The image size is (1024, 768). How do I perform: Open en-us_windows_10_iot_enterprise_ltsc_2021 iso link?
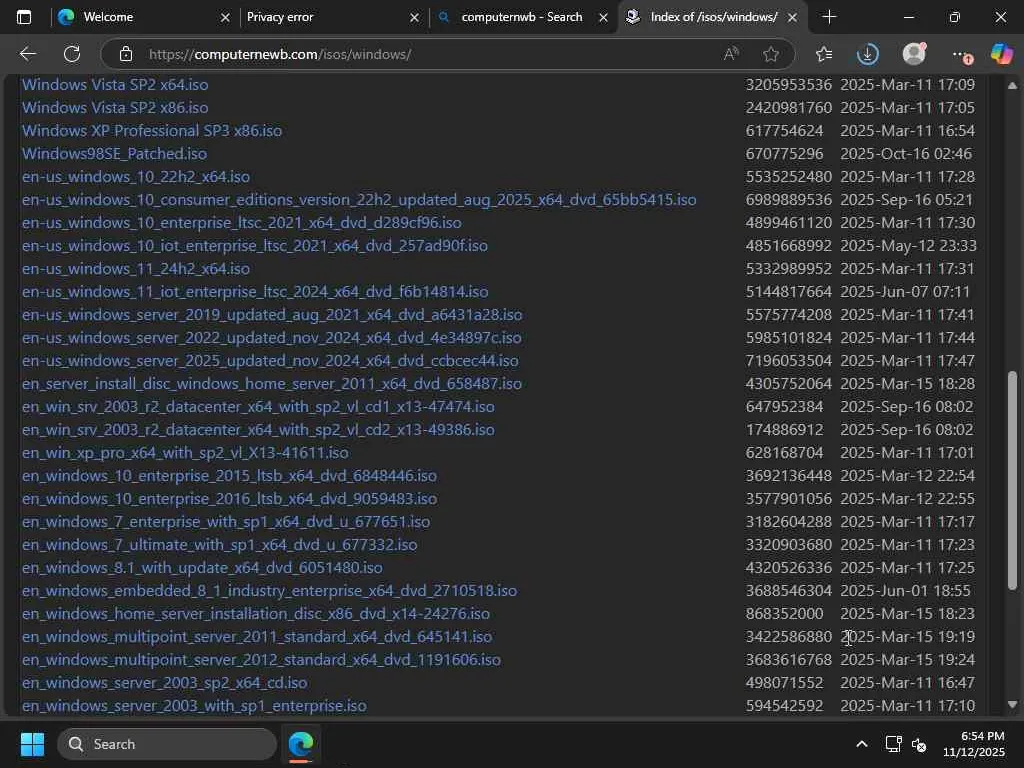coord(255,246)
